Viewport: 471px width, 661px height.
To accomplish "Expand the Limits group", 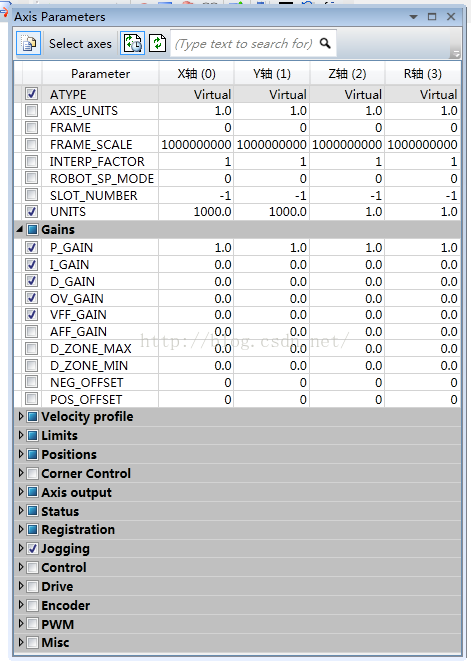I will [x=20, y=435].
